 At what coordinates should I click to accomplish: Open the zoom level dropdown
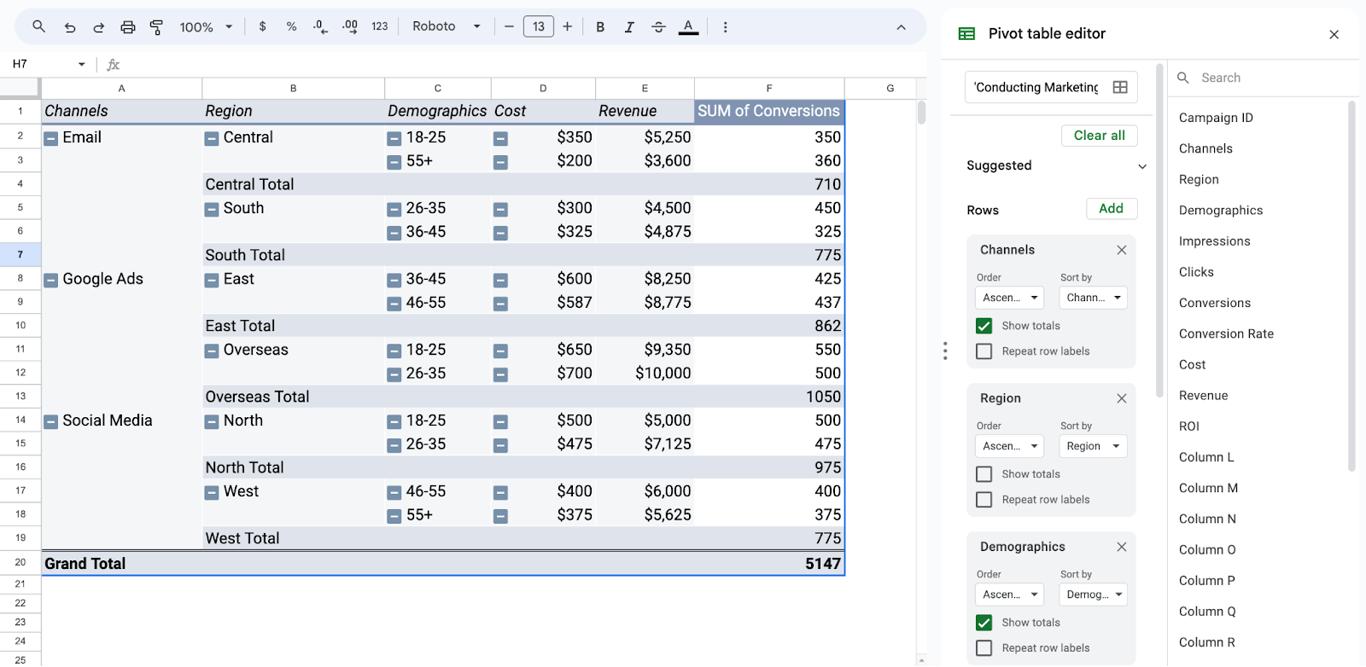[207, 27]
